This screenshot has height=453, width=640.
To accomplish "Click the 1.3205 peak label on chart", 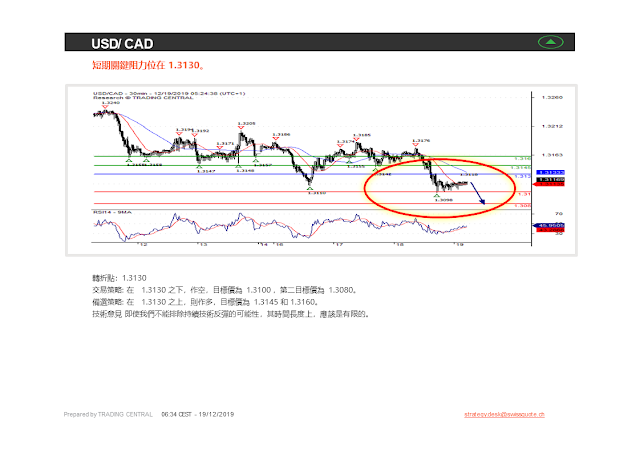I will pos(247,123).
